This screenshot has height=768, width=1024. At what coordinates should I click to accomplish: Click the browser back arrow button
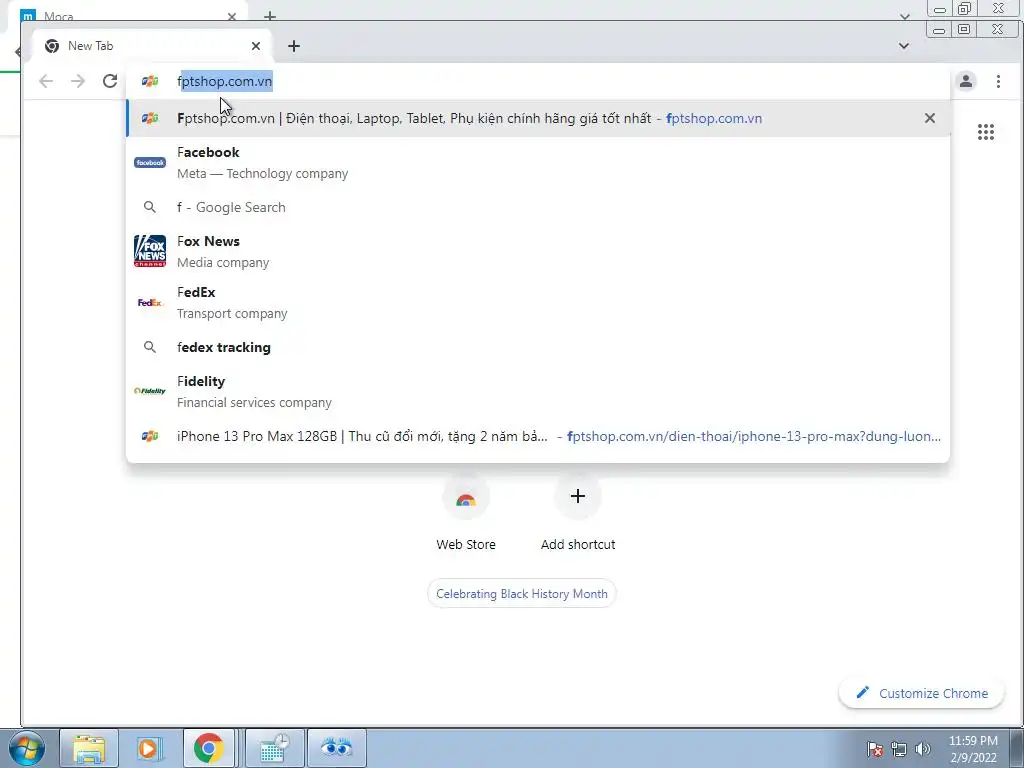pyautogui.click(x=46, y=81)
